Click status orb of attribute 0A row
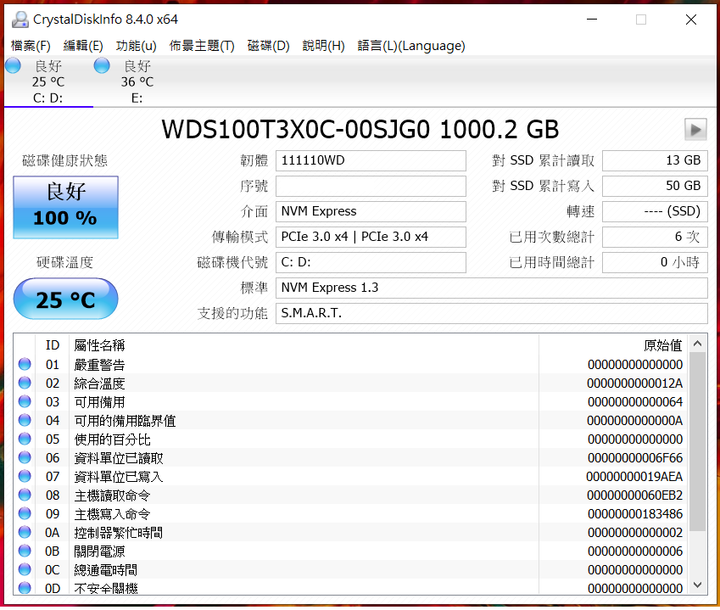Screen dimensions: 720x610 (x=25, y=532)
